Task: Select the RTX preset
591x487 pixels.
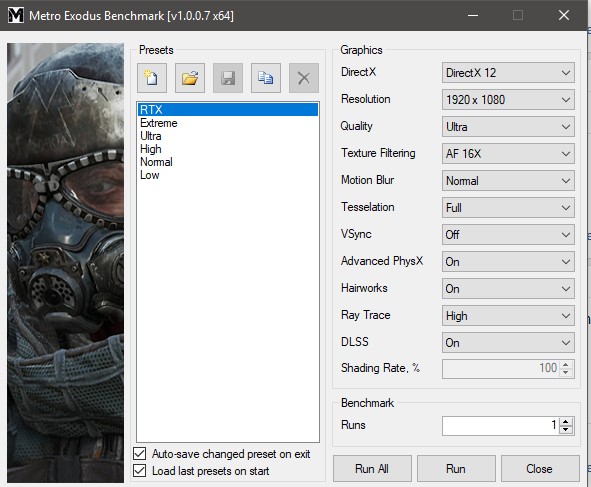Action: [228, 110]
